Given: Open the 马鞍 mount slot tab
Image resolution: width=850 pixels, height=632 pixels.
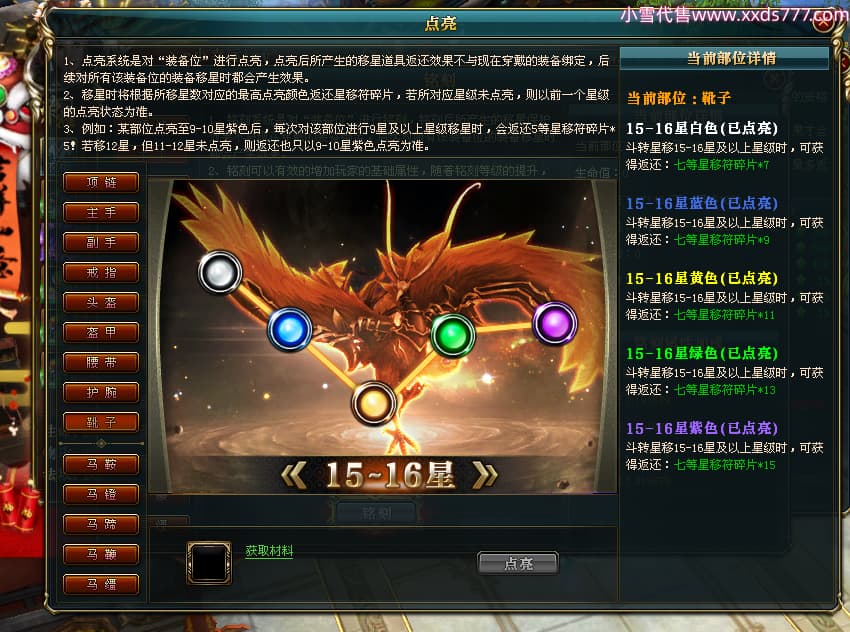Looking at the screenshot, I should (x=101, y=465).
